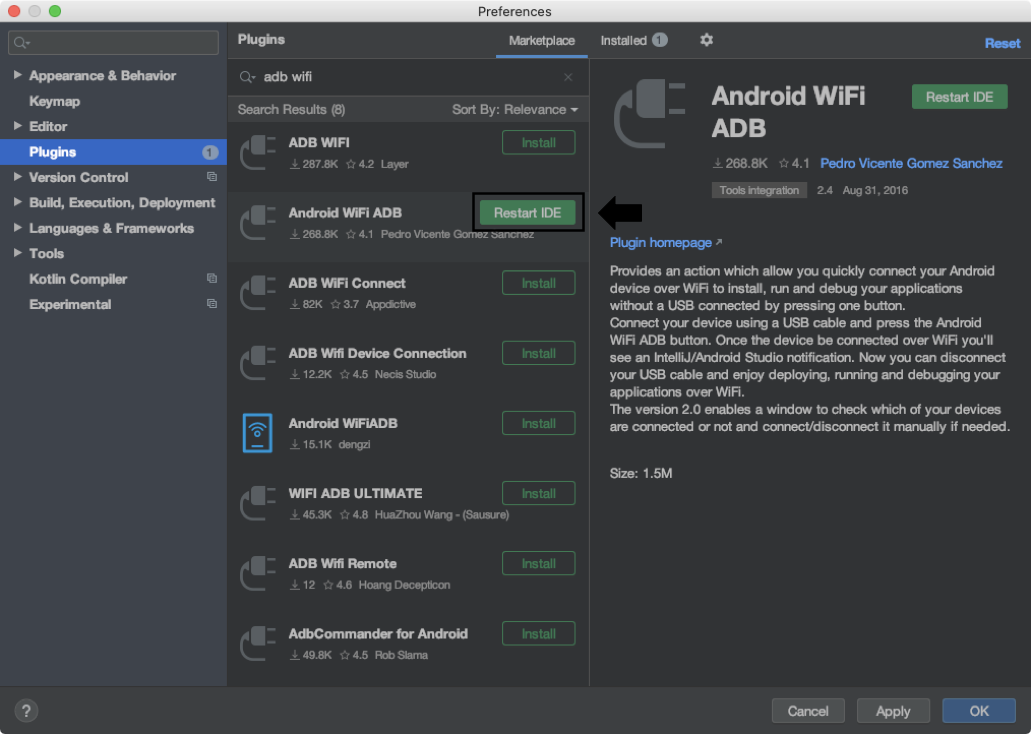
Task: Switch to the Marketplace tab
Action: 542,41
